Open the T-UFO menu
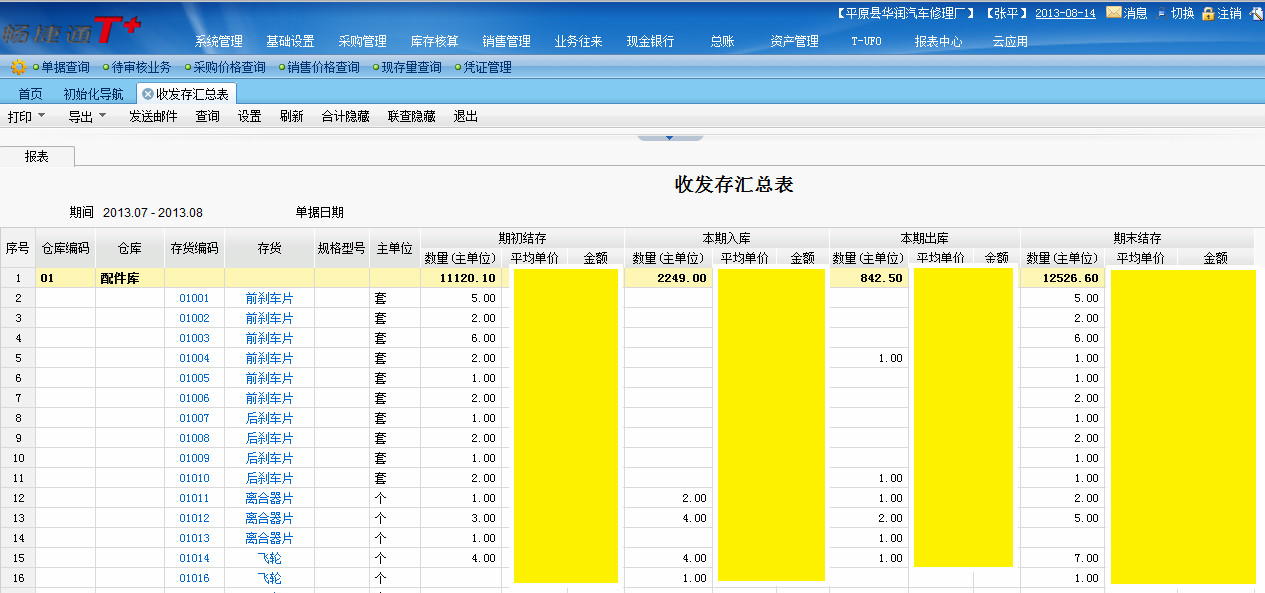1265x593 pixels. point(866,41)
